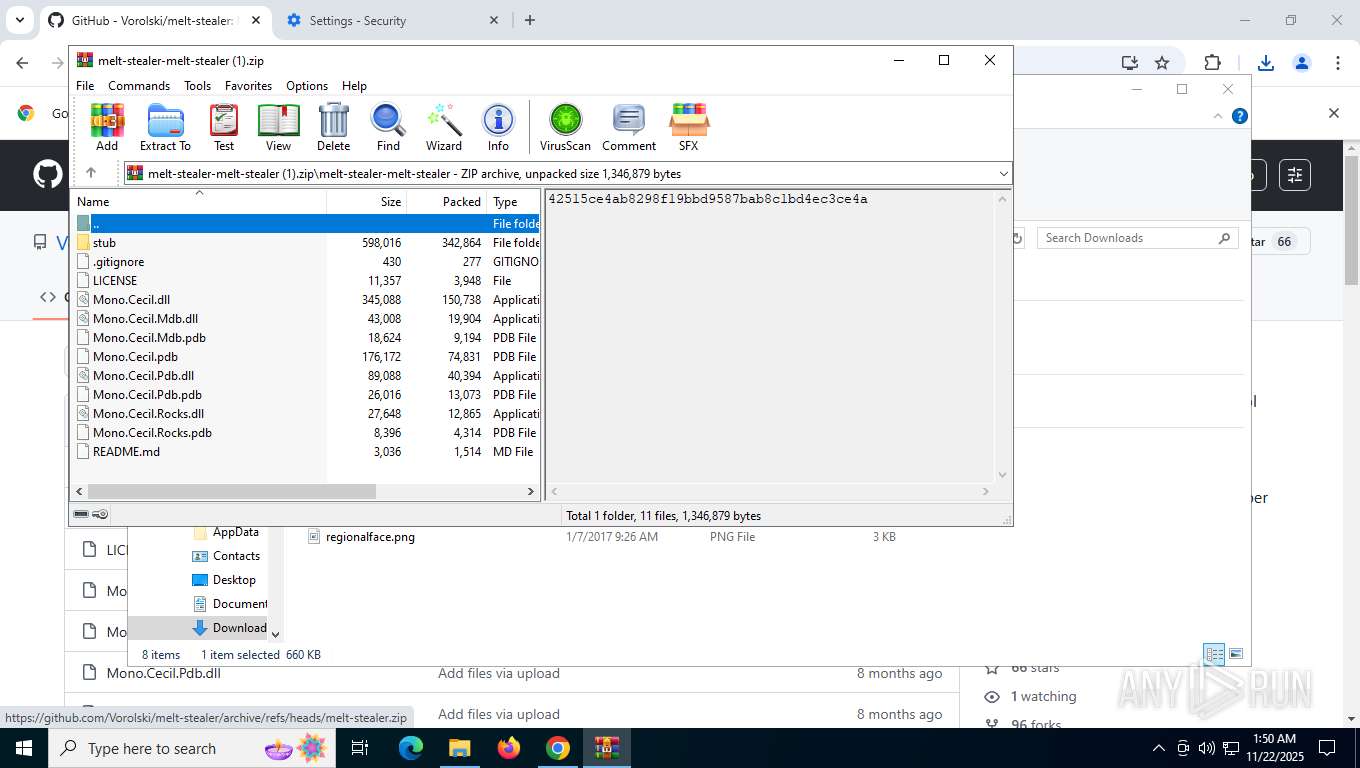Run the Test archive tool
The width and height of the screenshot is (1360, 768).
click(224, 127)
